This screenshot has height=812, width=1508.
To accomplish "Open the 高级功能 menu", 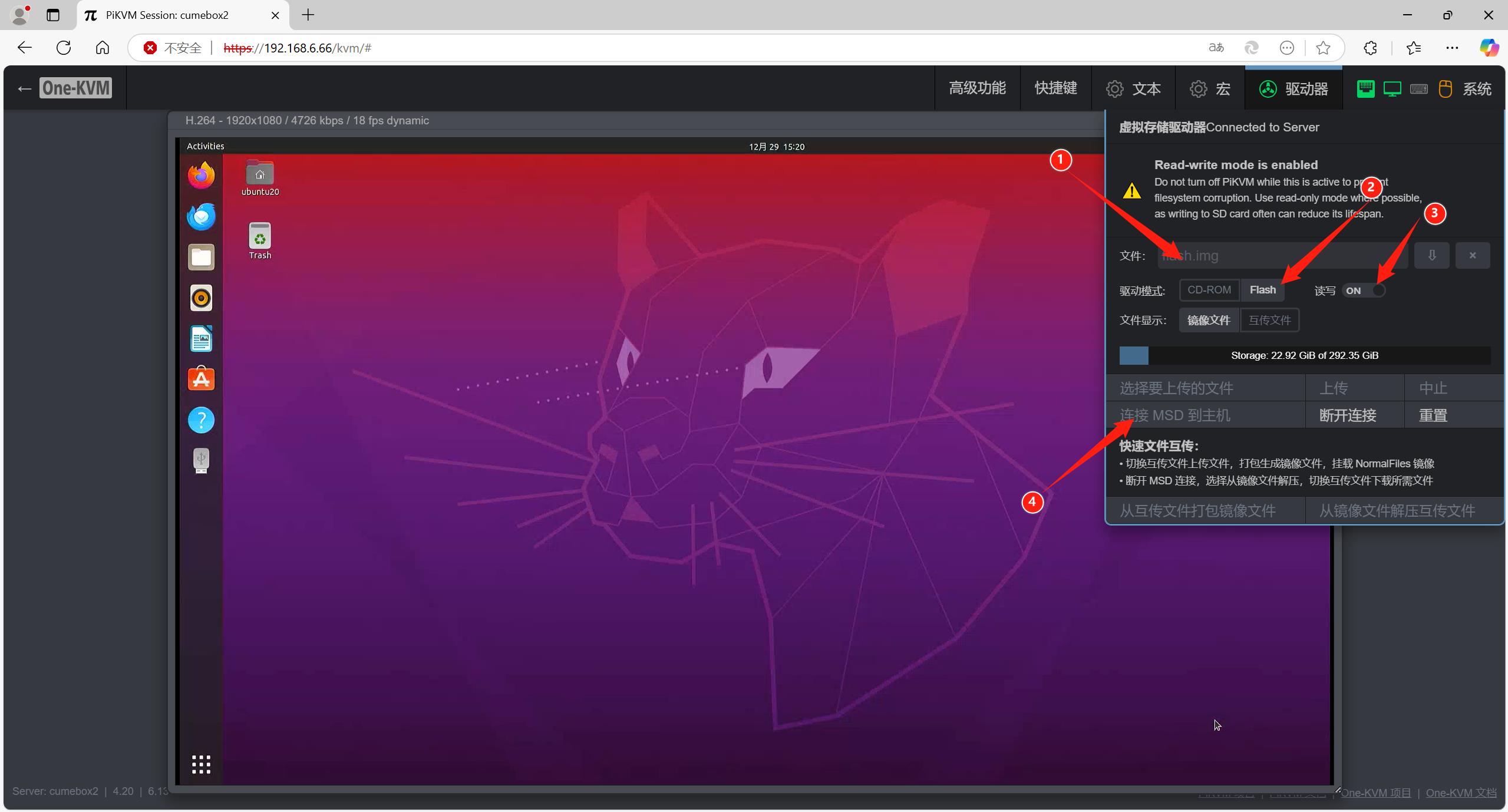I will pos(977,88).
